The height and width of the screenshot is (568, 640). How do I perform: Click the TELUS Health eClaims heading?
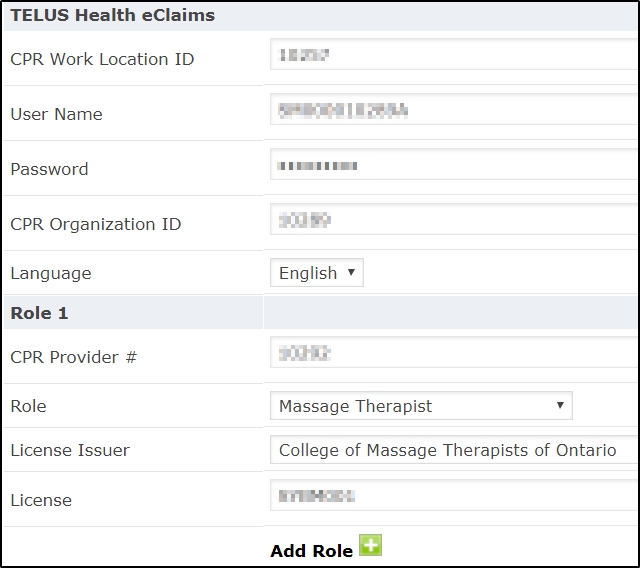click(113, 16)
